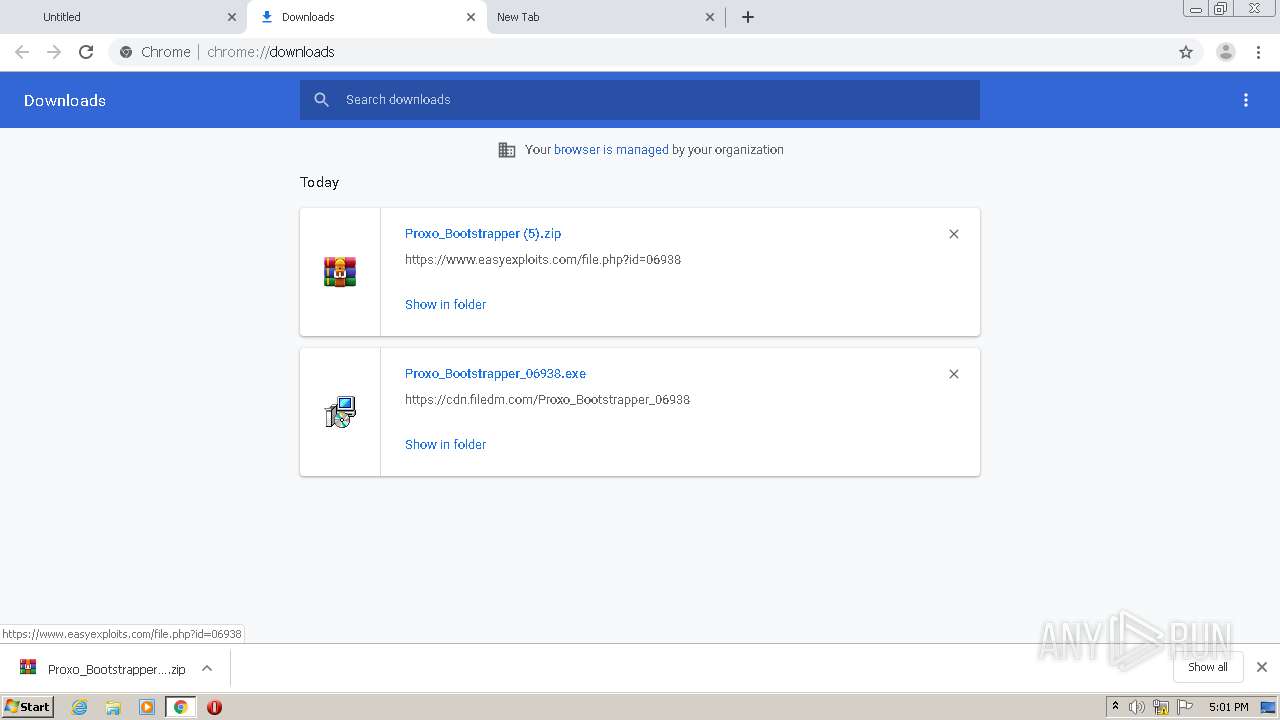Screen dimensions: 1280x720
Task: Close the Untitled tab
Action: (x=232, y=17)
